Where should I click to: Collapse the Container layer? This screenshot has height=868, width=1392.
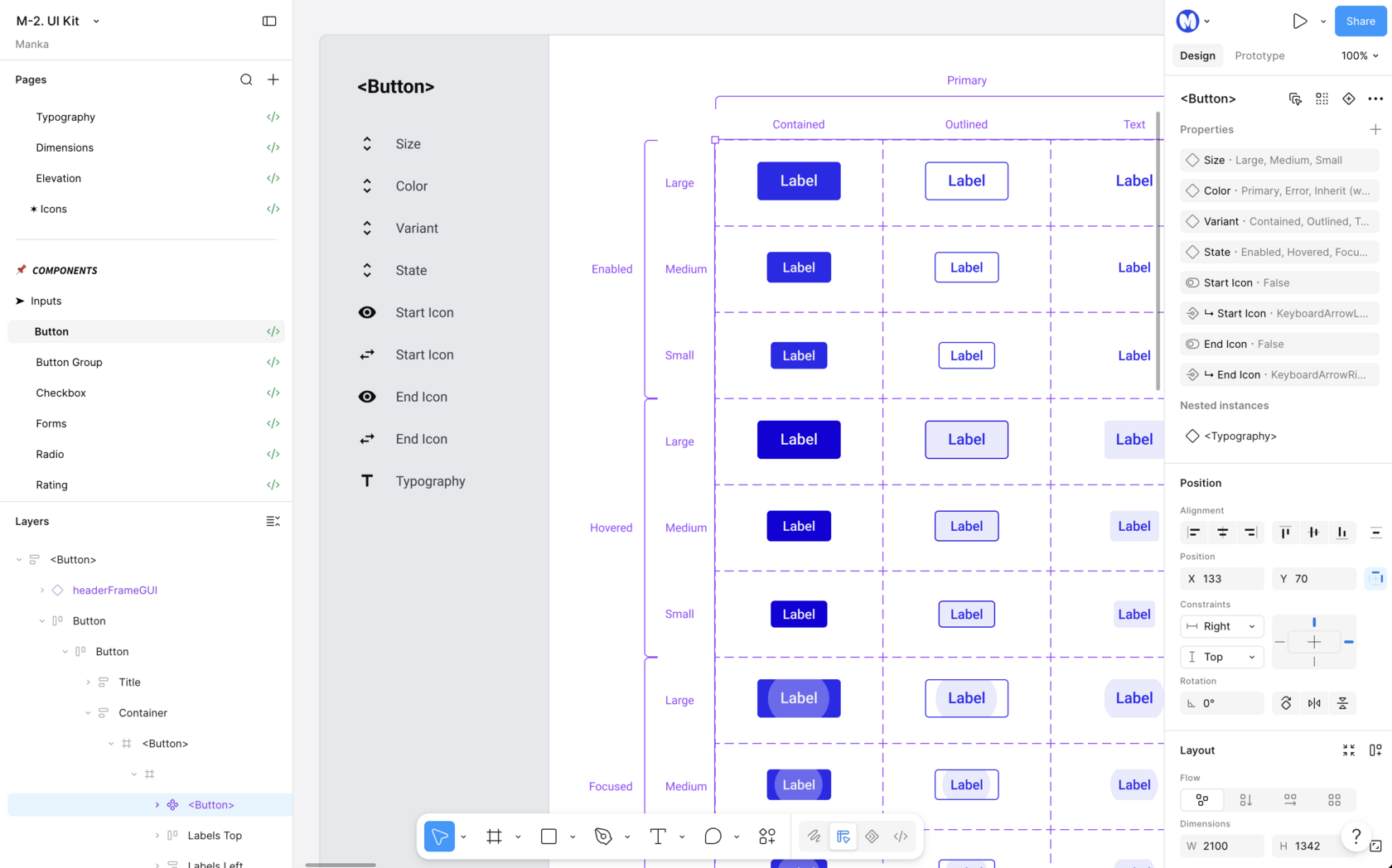click(88, 713)
